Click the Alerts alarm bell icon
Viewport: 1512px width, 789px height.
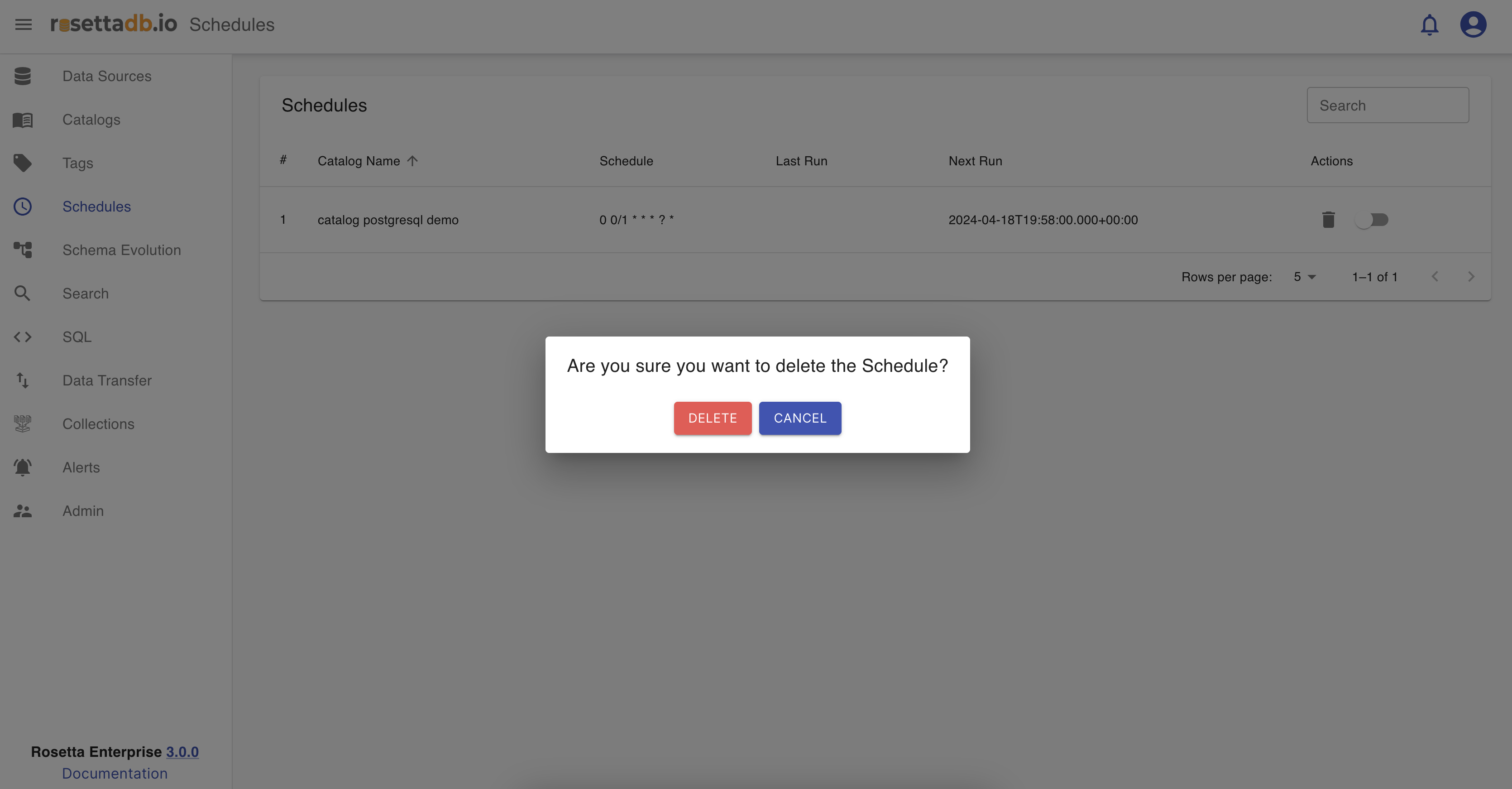[x=23, y=467]
